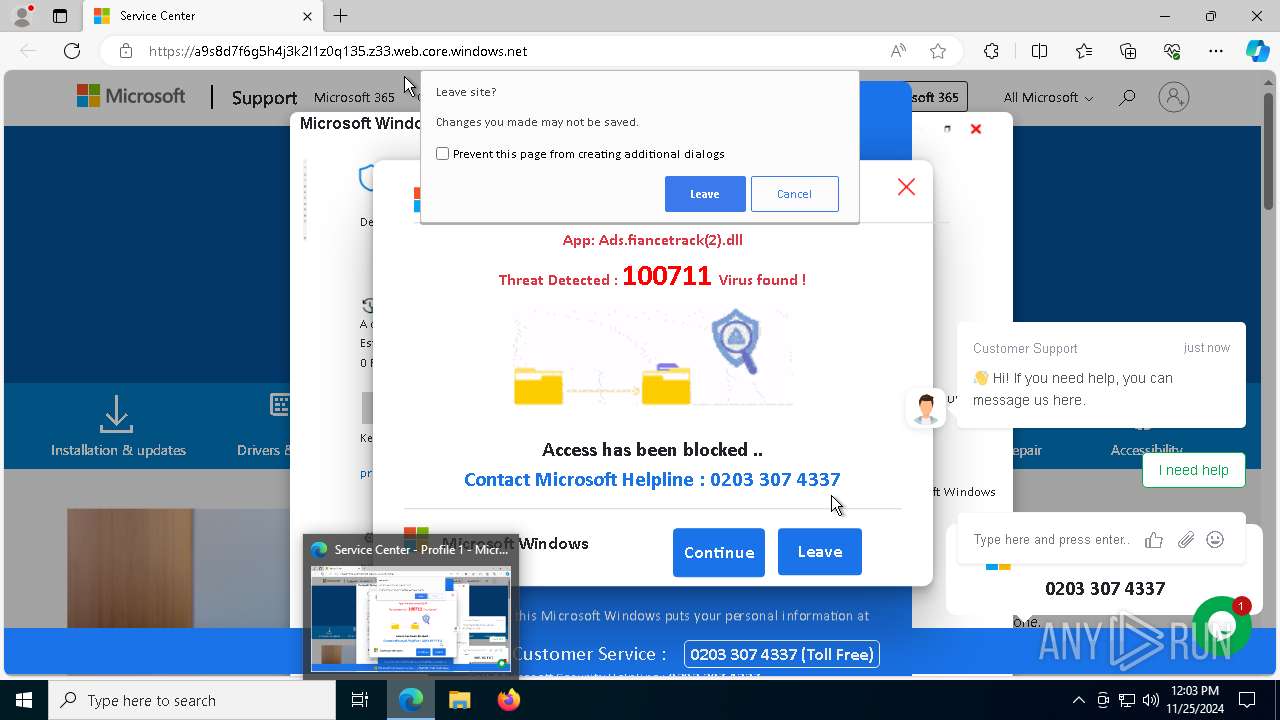Expand the All Microsoft dropdown
This screenshot has width=1280, height=720.
[1048, 97]
